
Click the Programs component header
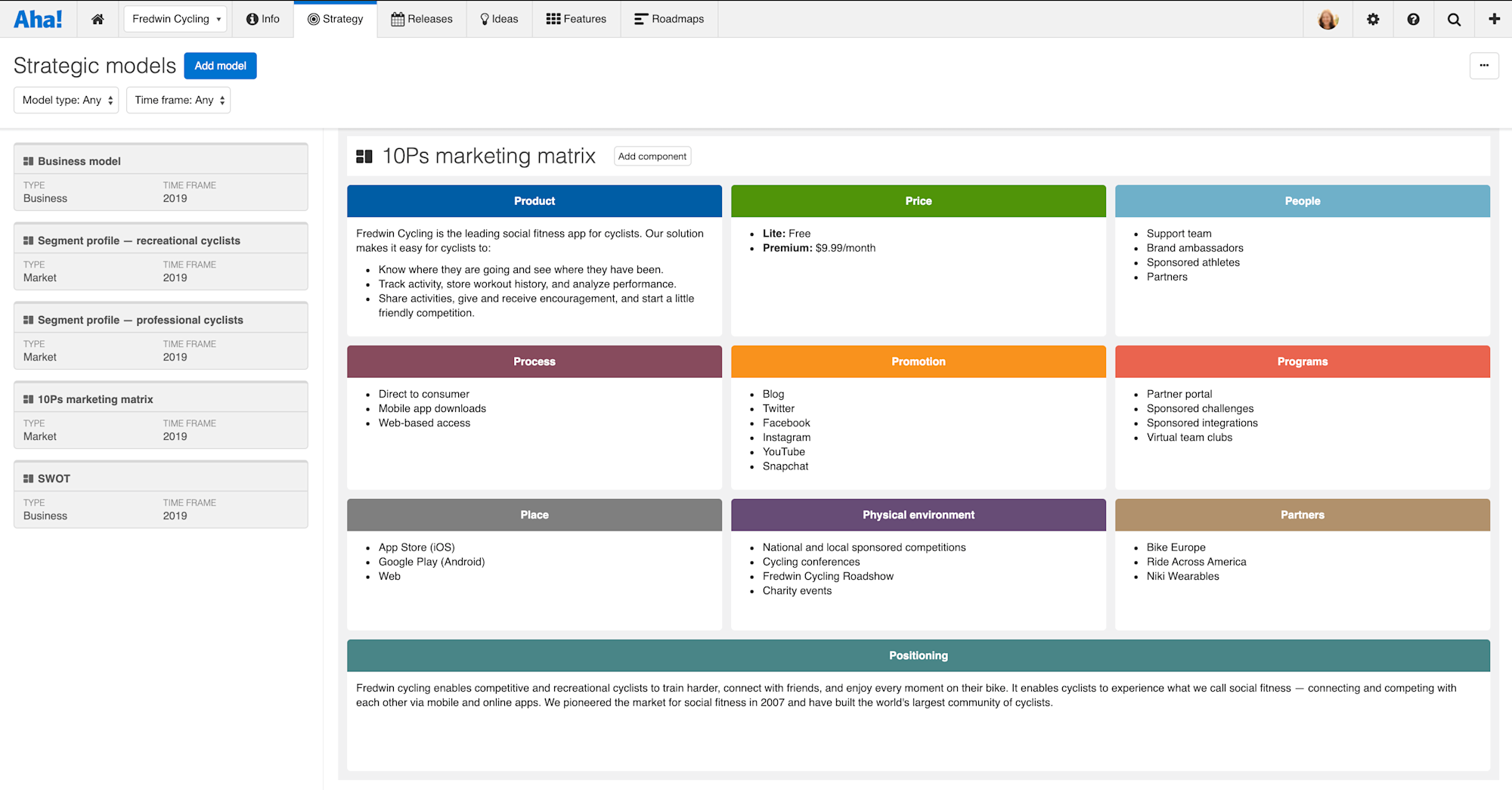tap(1303, 361)
